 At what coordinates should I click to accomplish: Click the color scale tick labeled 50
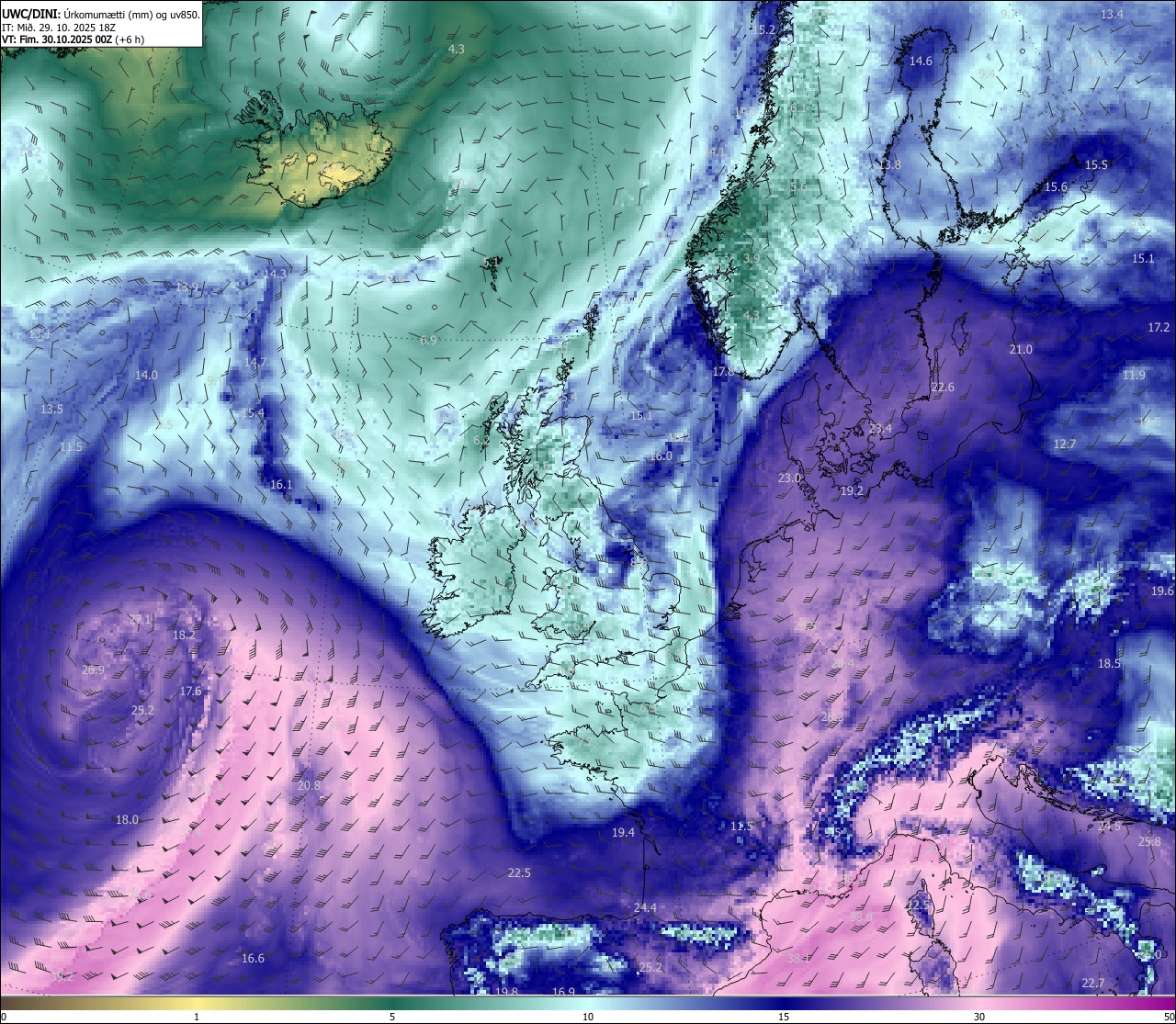point(1169,1017)
